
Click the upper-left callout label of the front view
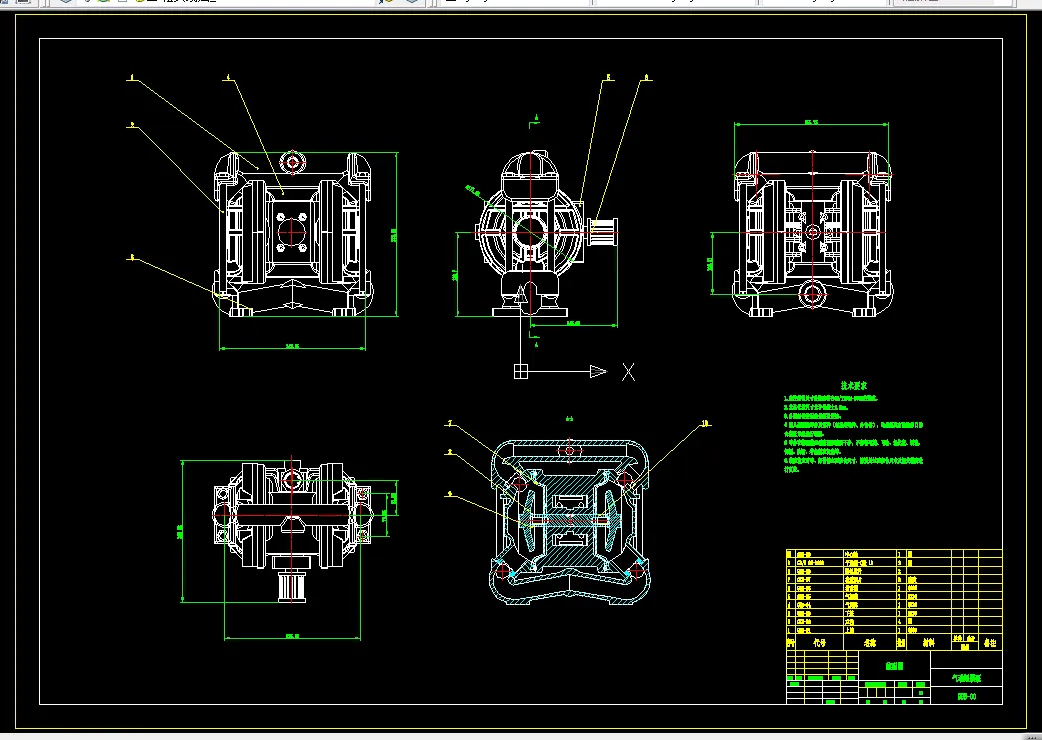(132, 78)
